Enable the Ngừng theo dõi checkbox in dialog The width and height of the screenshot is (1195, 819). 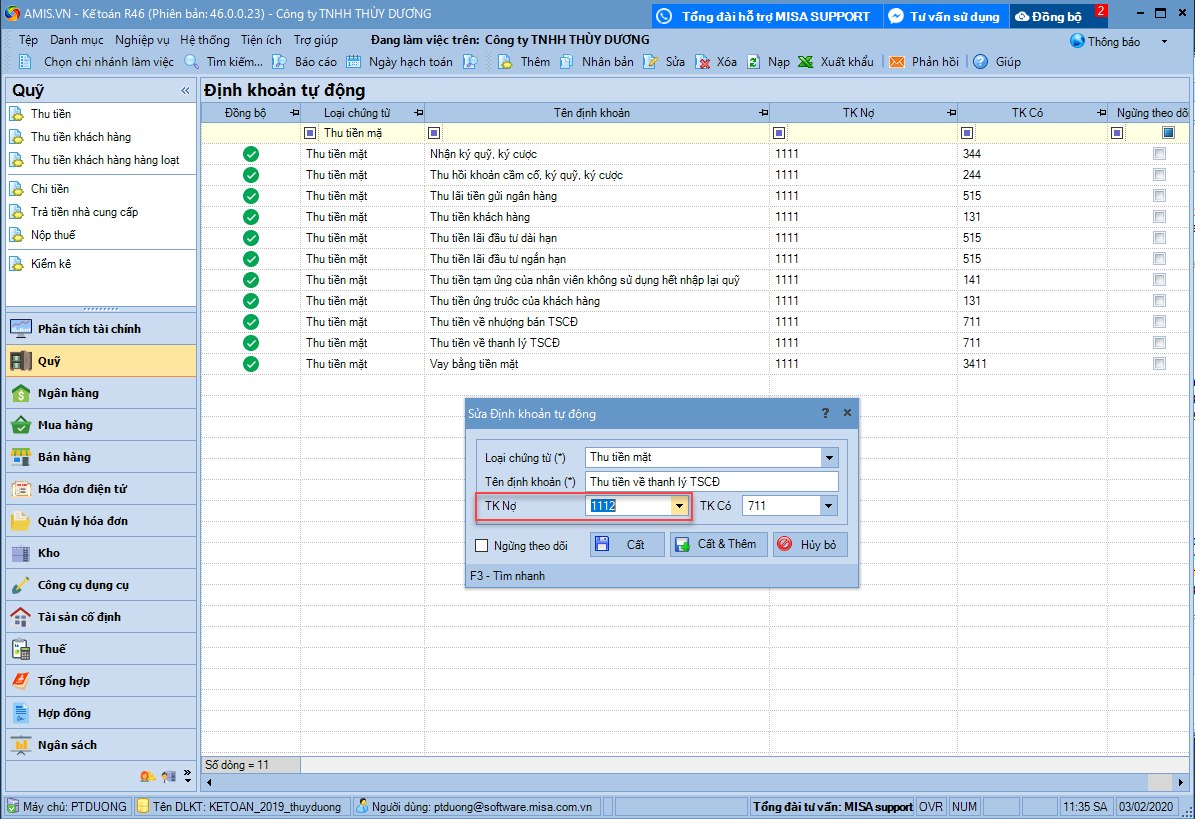pyautogui.click(x=482, y=546)
